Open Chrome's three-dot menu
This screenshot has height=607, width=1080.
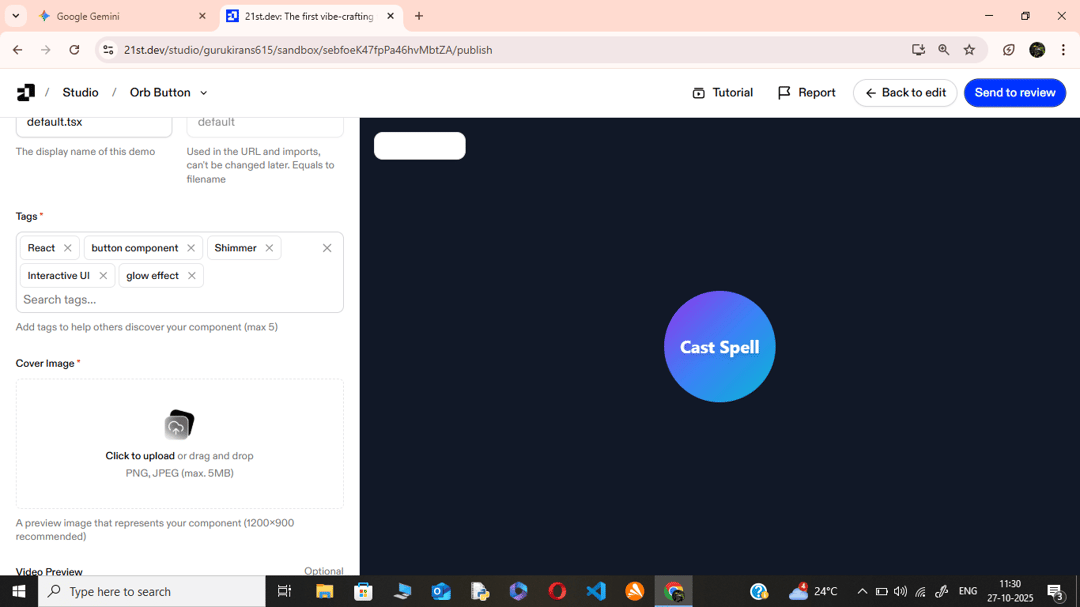pyautogui.click(x=1063, y=50)
